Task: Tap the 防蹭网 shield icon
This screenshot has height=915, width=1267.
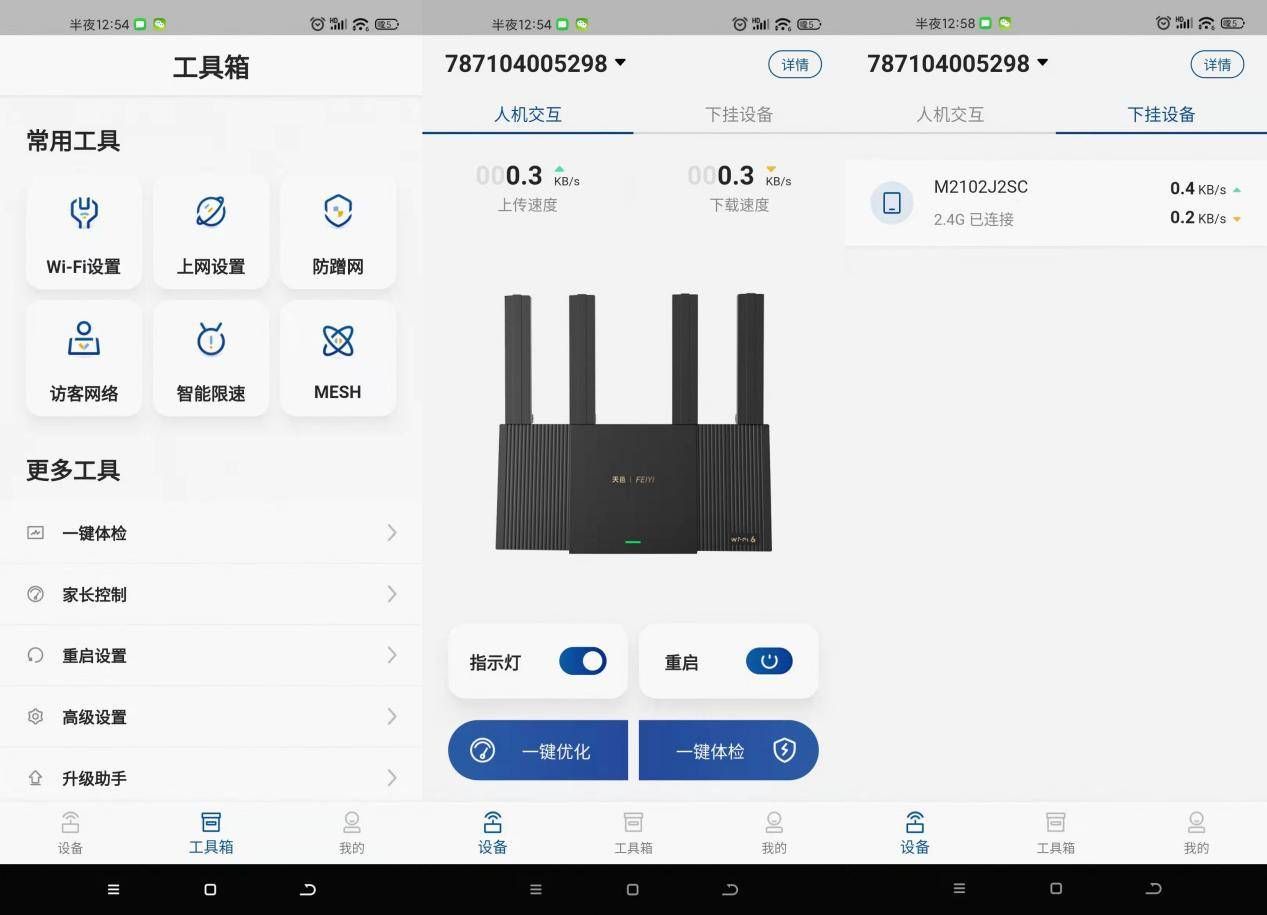Action: pos(338,212)
